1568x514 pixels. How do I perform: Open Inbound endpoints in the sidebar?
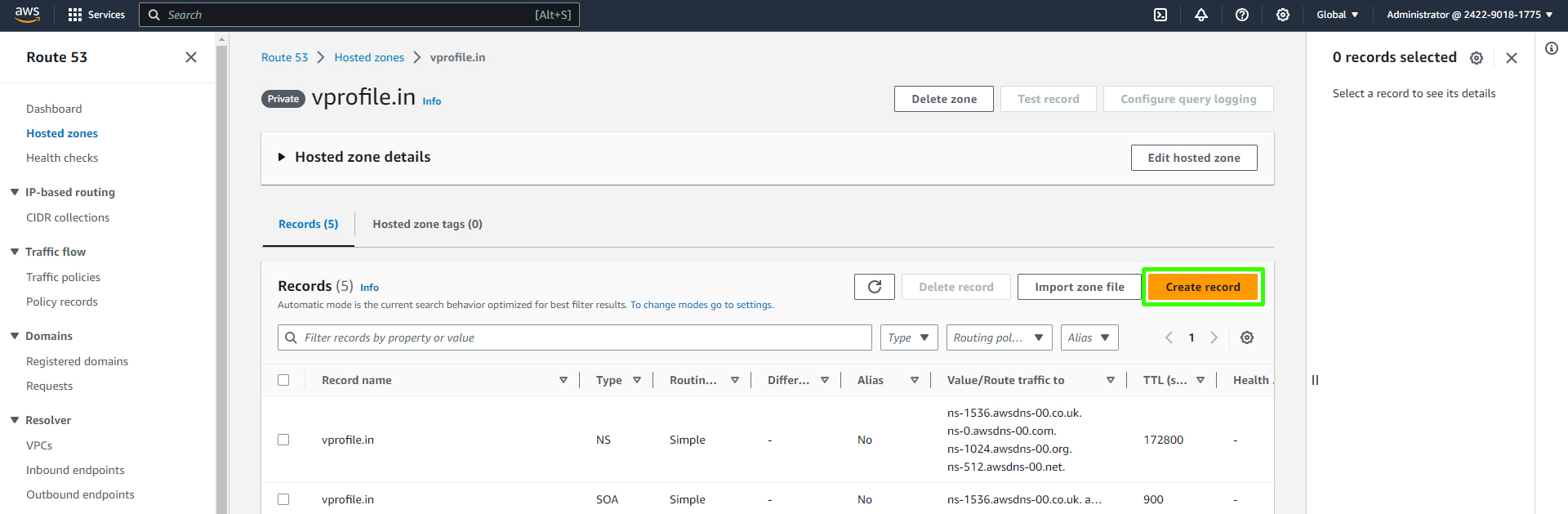(75, 470)
